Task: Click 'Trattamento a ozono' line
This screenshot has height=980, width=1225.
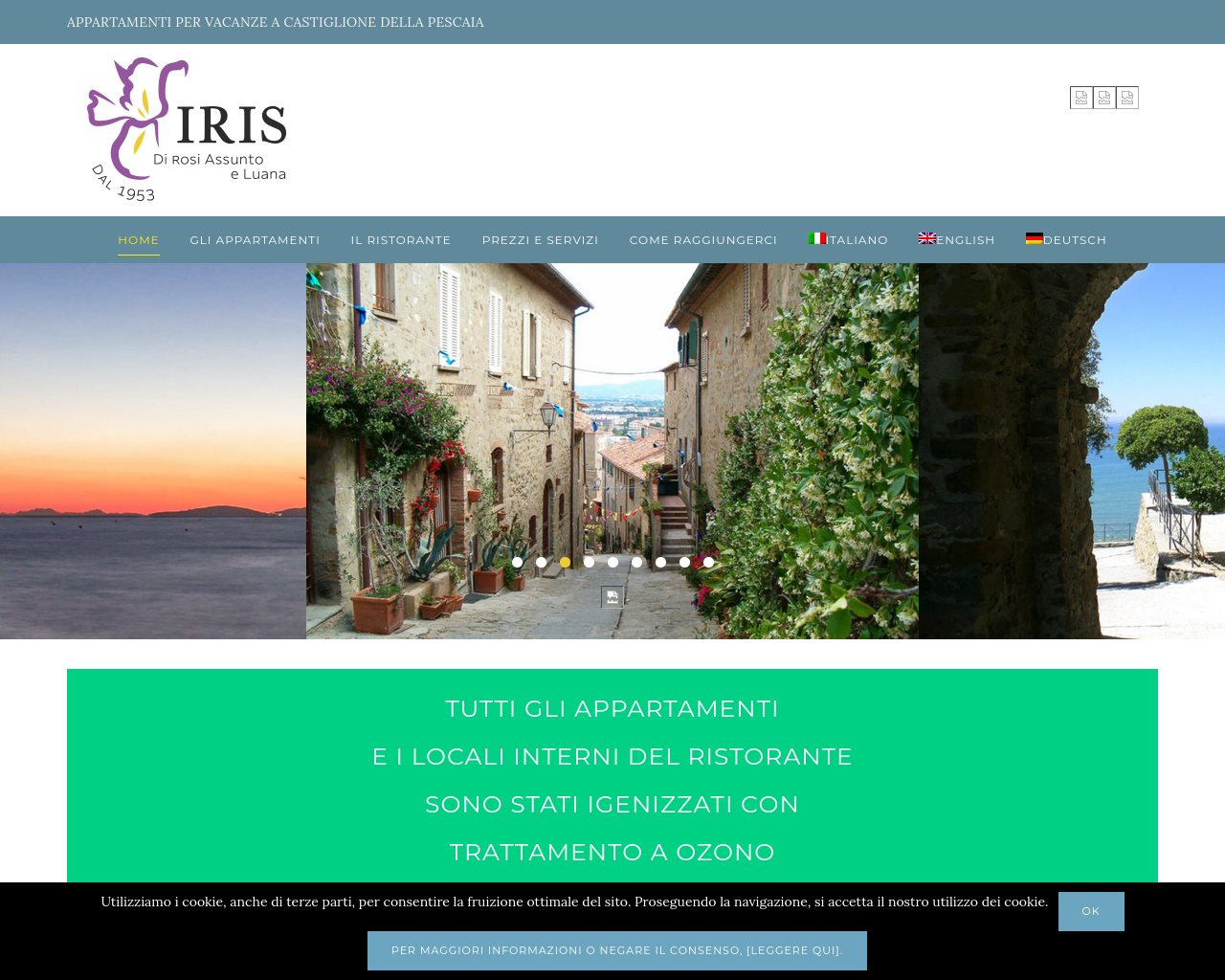Action: click(x=612, y=853)
